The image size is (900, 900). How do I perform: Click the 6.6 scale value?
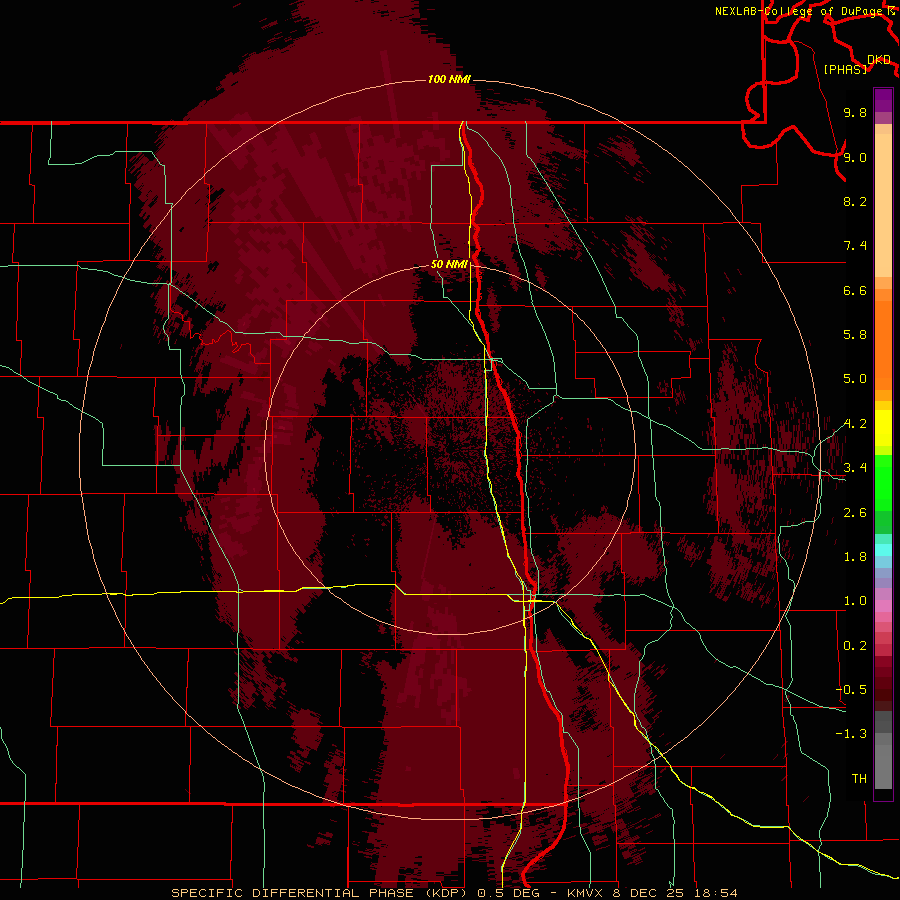(x=855, y=290)
